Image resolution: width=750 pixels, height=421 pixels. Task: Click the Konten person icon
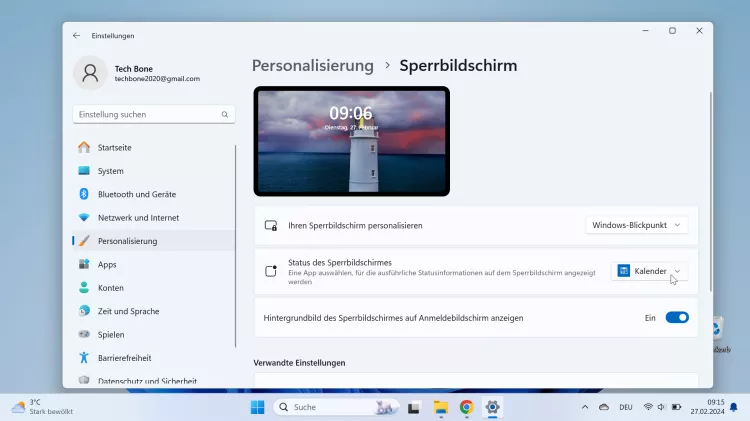(x=84, y=288)
